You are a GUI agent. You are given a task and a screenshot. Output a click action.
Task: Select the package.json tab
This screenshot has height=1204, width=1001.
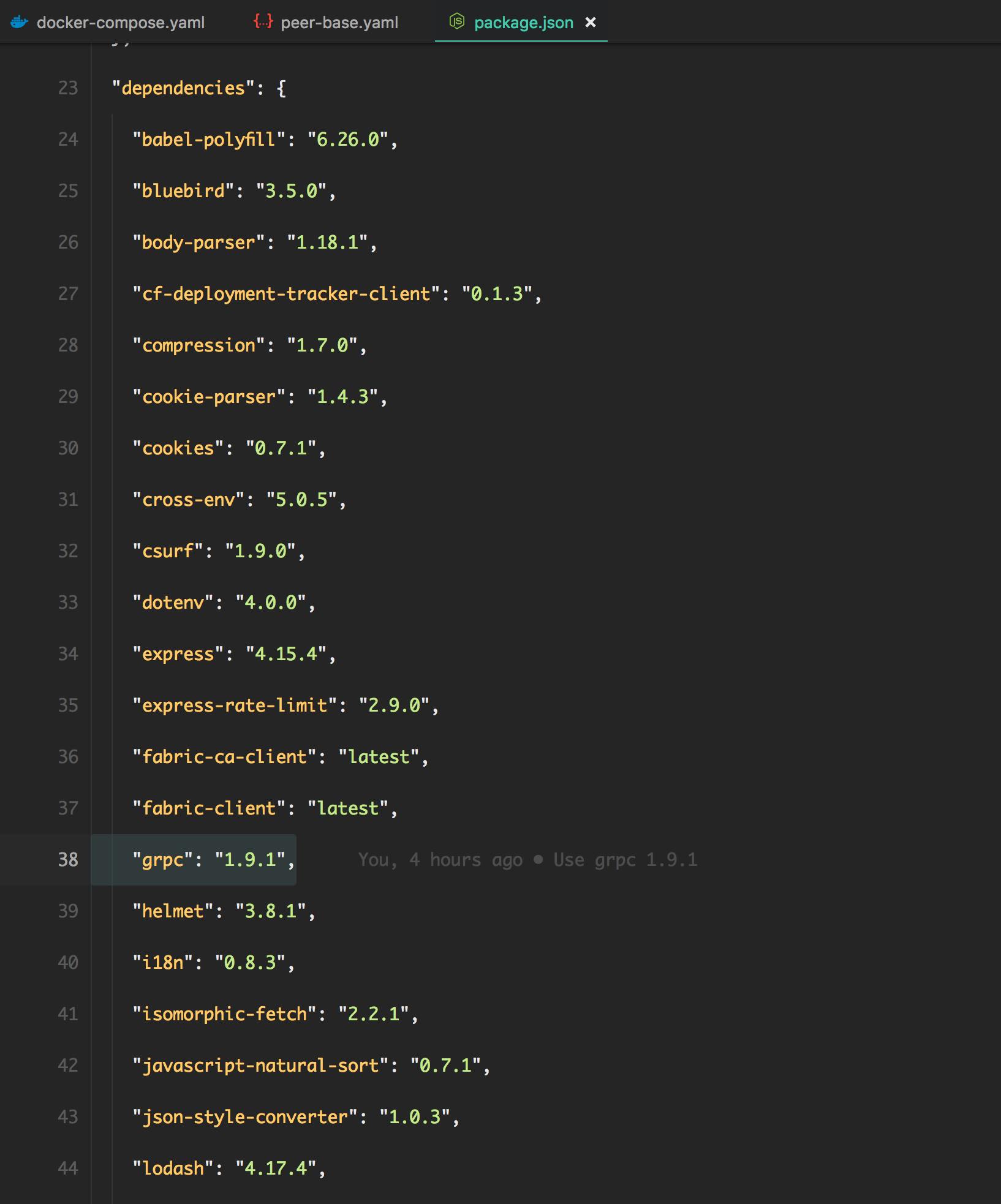(521, 22)
